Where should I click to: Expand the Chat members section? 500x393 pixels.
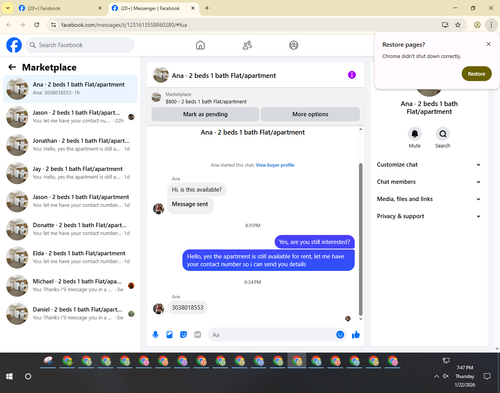(x=429, y=182)
